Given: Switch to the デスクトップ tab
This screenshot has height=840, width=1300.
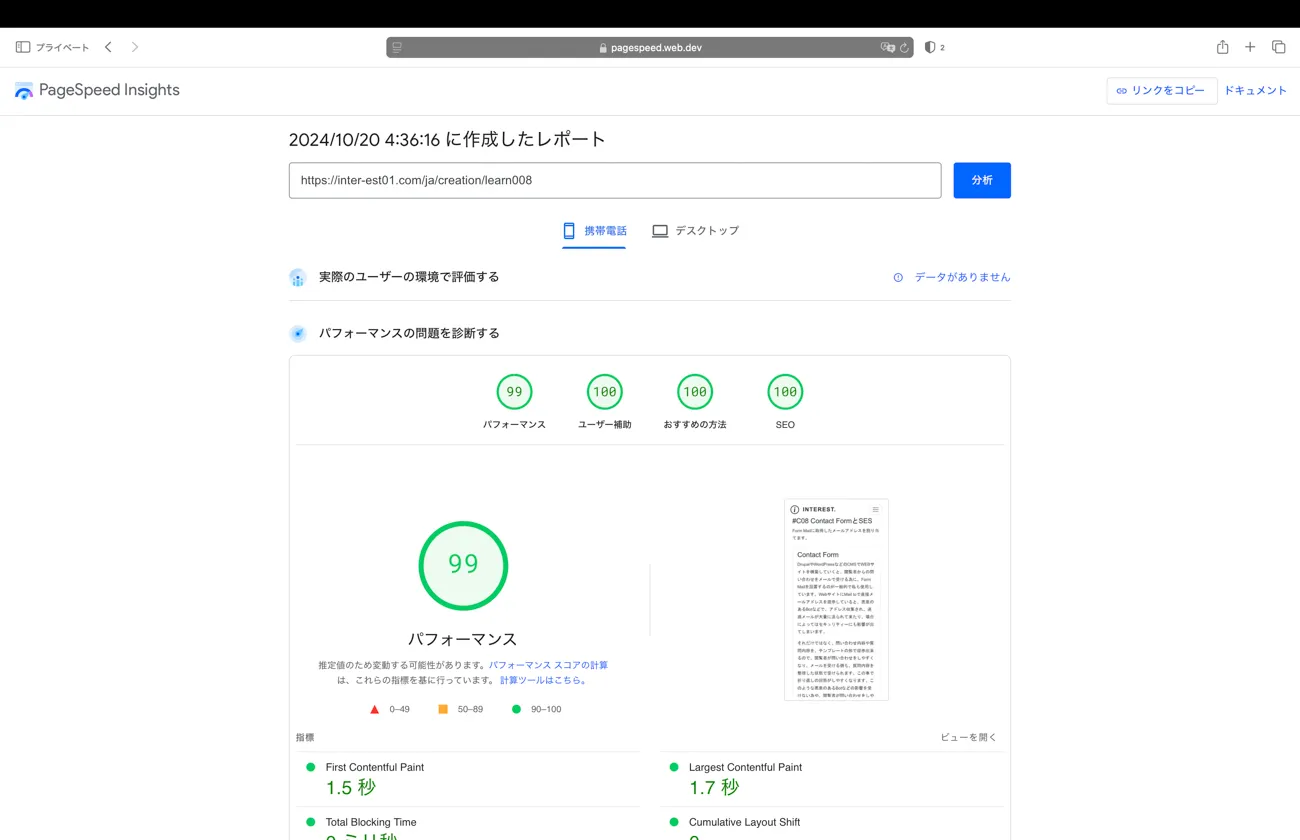Looking at the screenshot, I should [695, 231].
